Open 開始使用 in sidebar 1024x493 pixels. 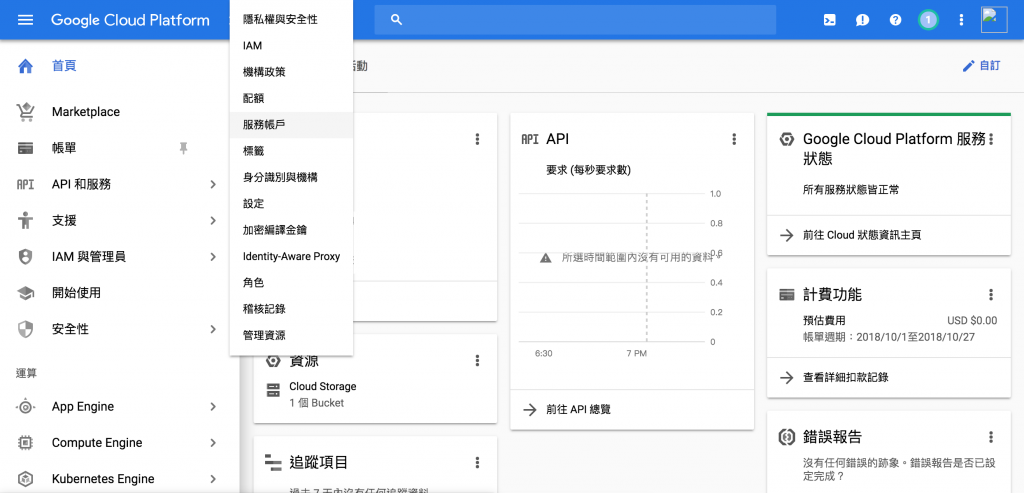pyautogui.click(x=76, y=293)
